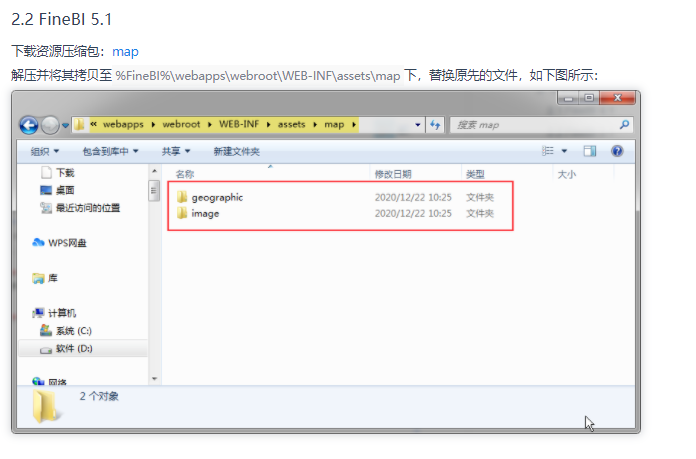
Task: Click the geographic row's 2020/12/22 10:25 date
Action: coord(413,197)
